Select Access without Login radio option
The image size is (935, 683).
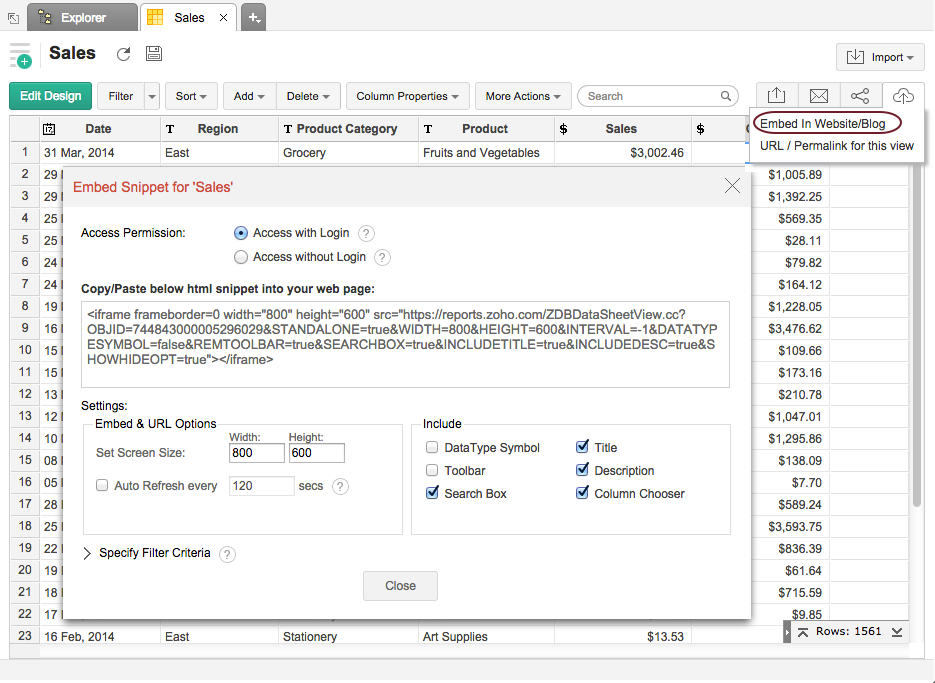[x=240, y=257]
